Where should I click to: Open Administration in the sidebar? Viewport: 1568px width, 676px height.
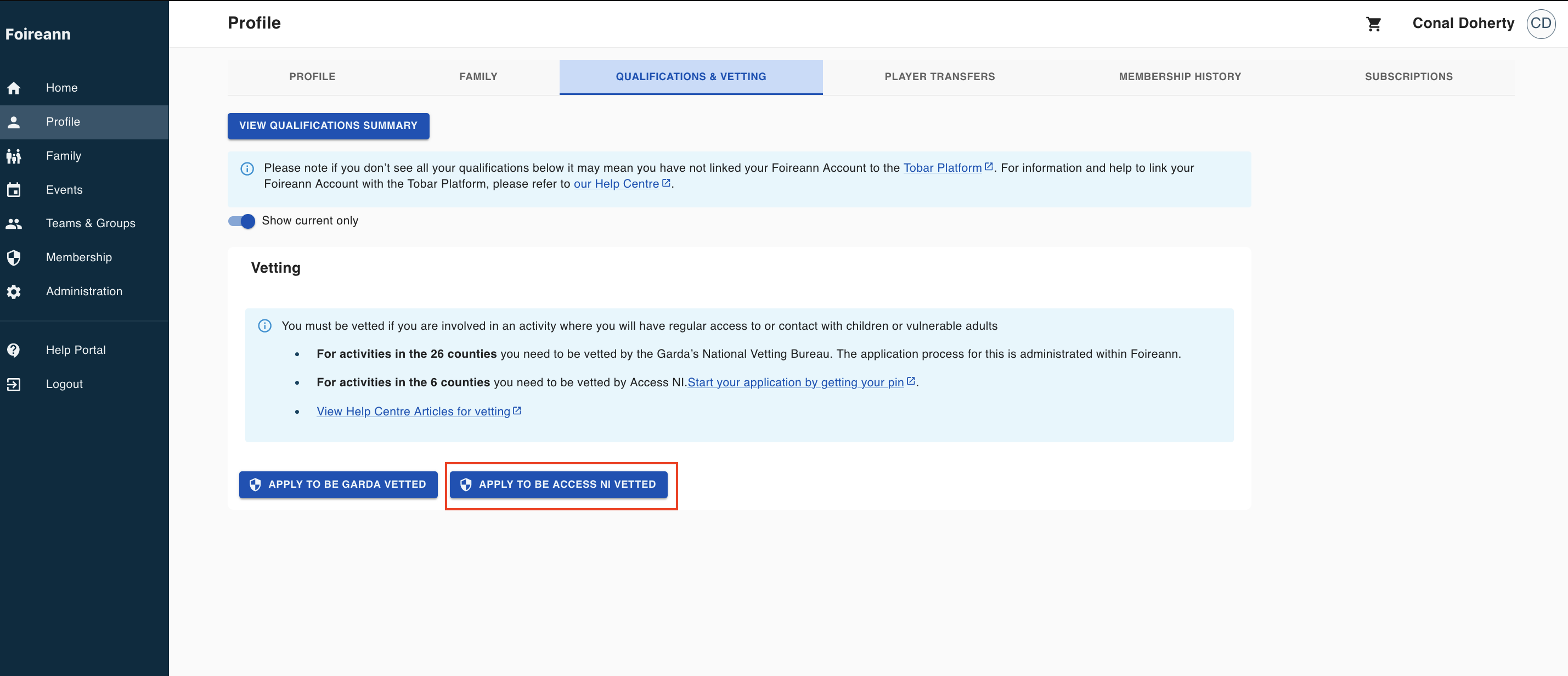point(84,292)
